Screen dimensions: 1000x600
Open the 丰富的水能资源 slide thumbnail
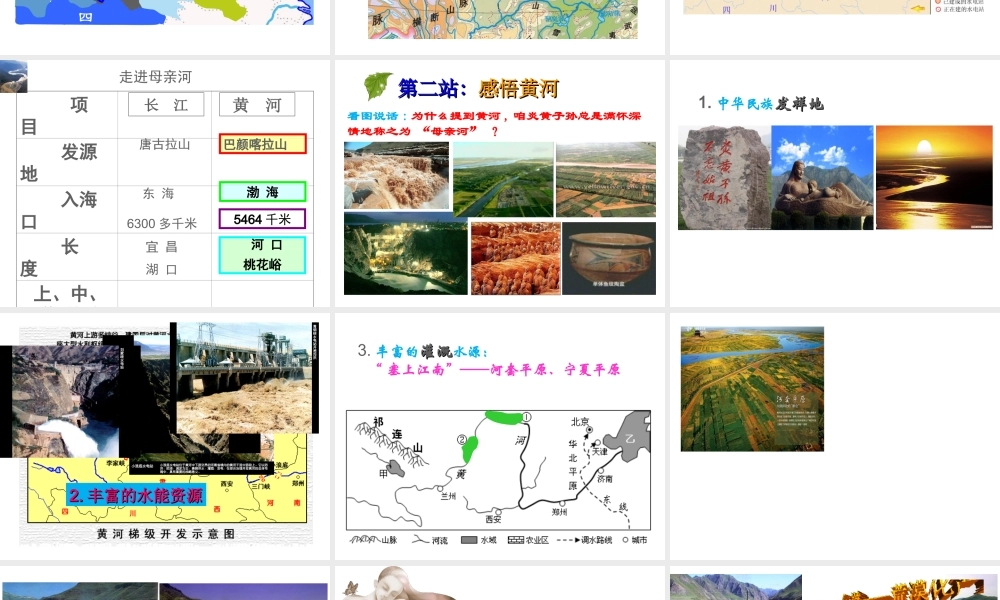click(x=165, y=436)
